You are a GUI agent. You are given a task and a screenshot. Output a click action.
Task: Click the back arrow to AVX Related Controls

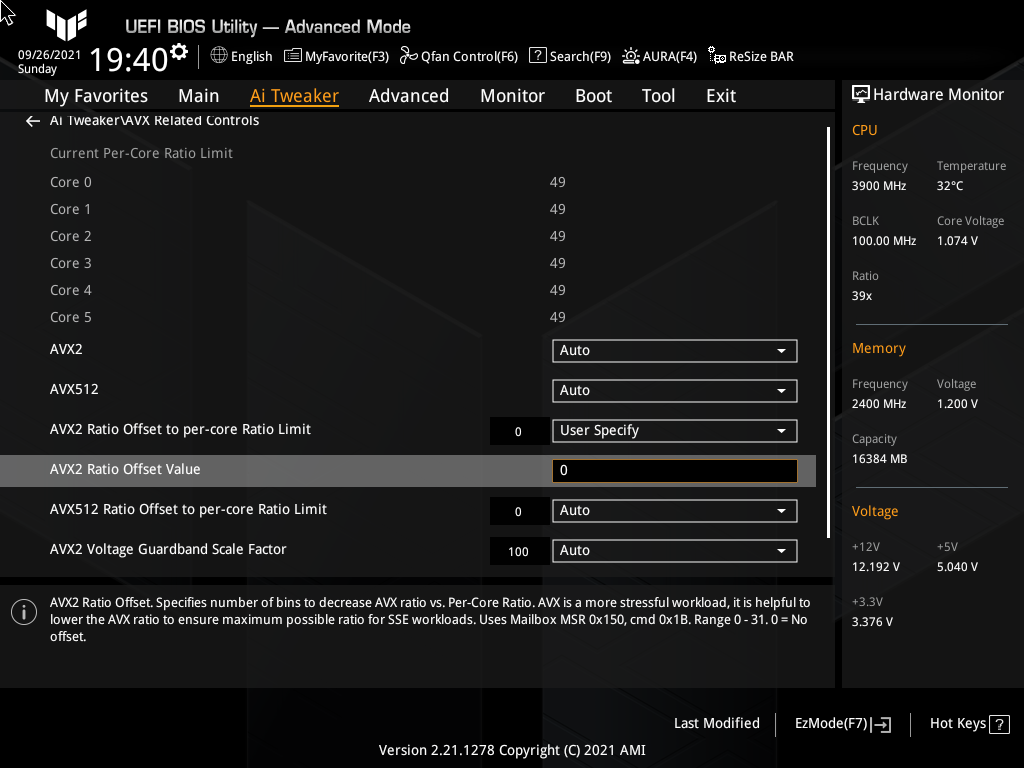pyautogui.click(x=32, y=120)
